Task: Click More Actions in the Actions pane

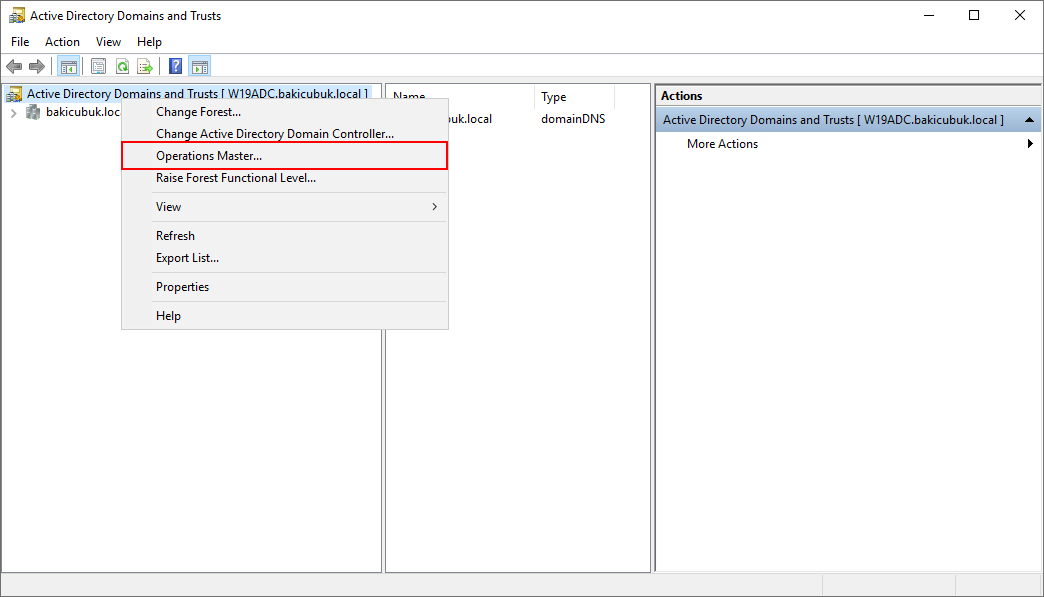Action: (722, 144)
